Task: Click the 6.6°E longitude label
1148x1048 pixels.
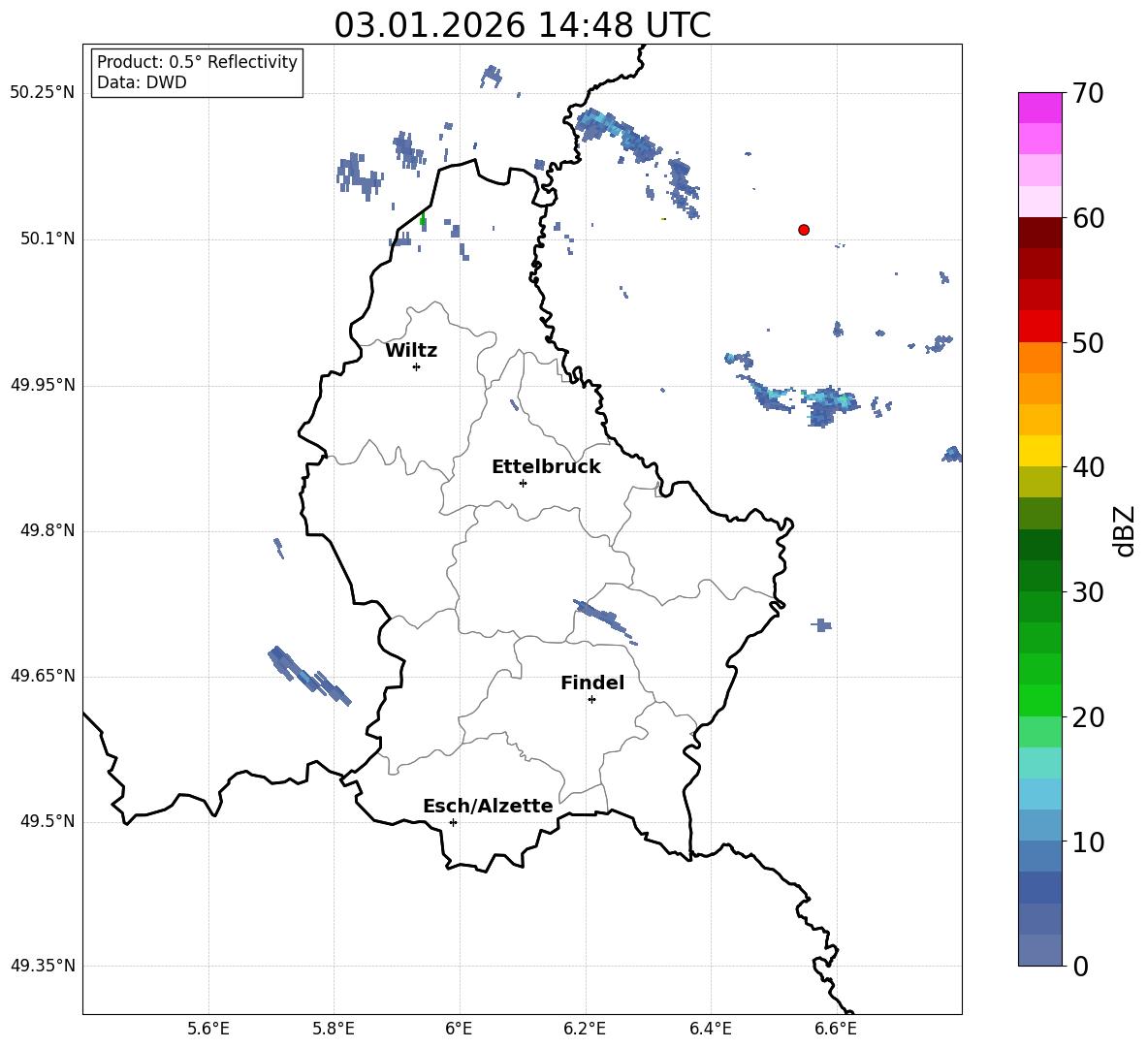Action: pos(836,1029)
